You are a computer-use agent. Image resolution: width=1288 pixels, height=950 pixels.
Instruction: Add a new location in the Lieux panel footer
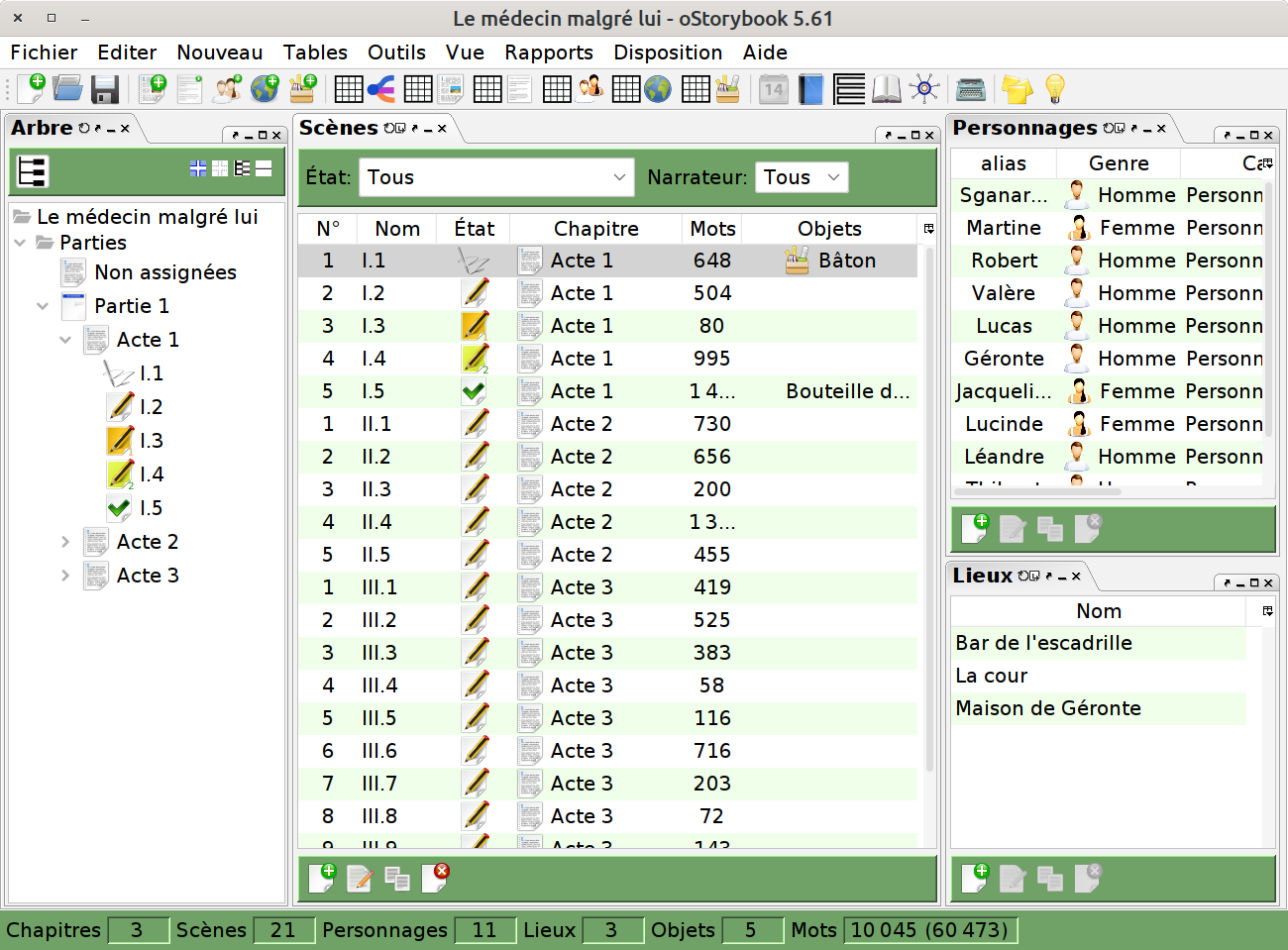975,878
